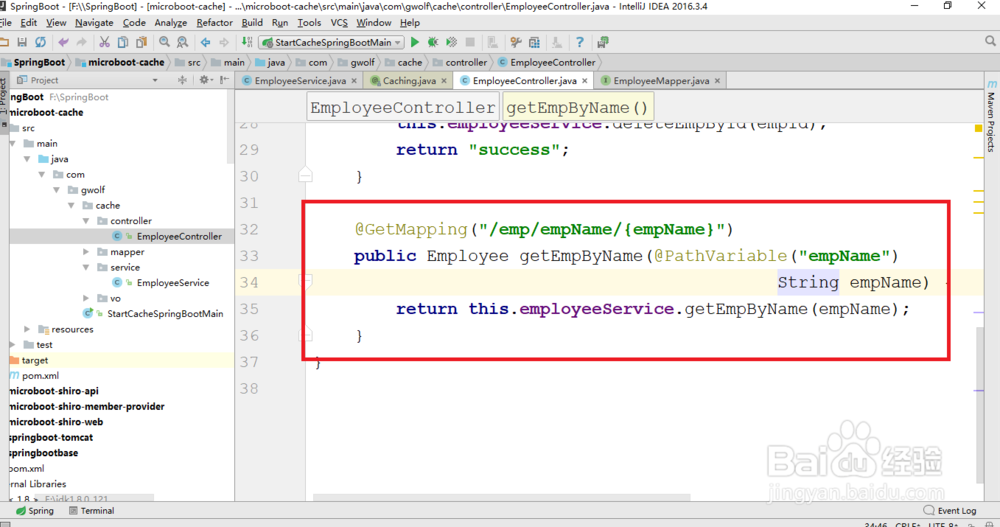
Task: Expand the mapper package node
Action: pyautogui.click(x=86, y=252)
